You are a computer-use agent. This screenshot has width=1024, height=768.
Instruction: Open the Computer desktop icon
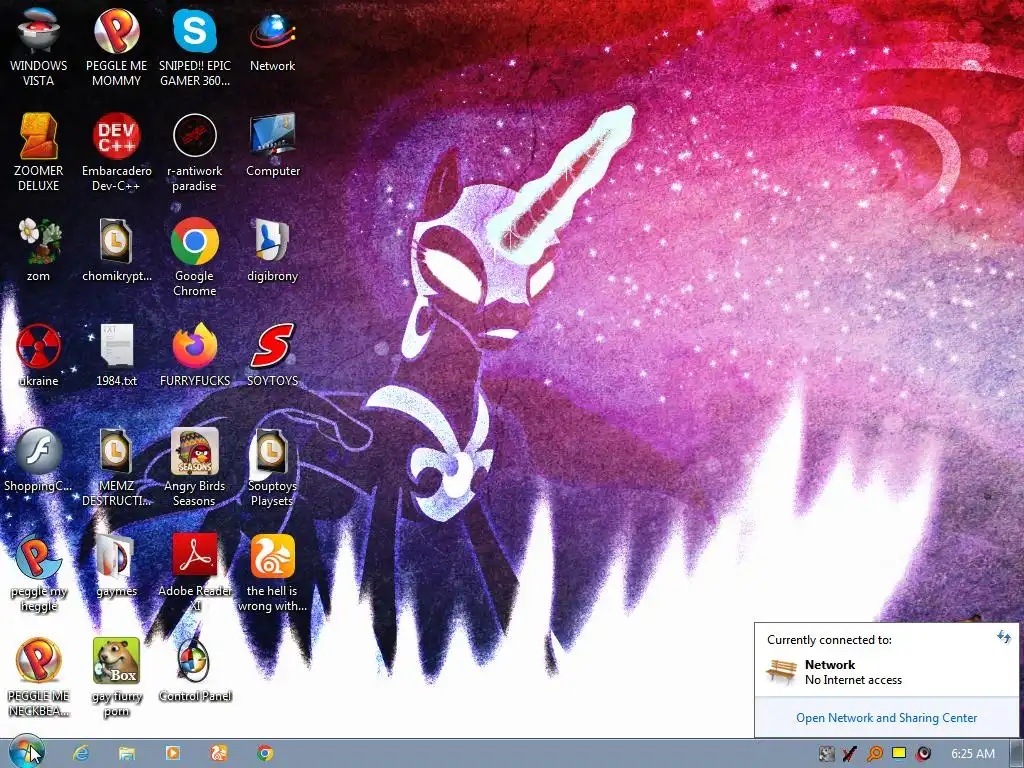point(272,144)
